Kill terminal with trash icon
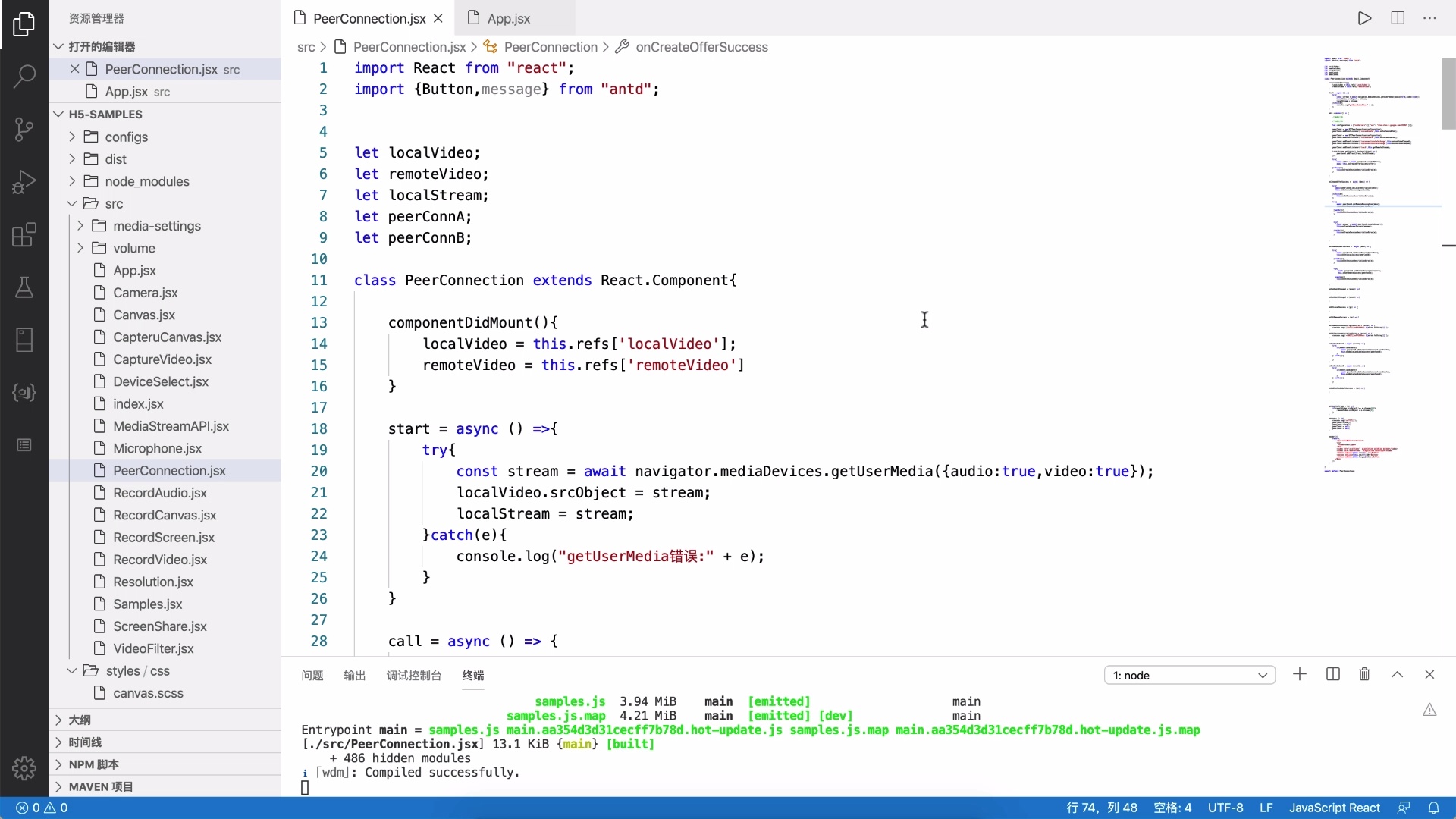The width and height of the screenshot is (1456, 819). (1364, 675)
